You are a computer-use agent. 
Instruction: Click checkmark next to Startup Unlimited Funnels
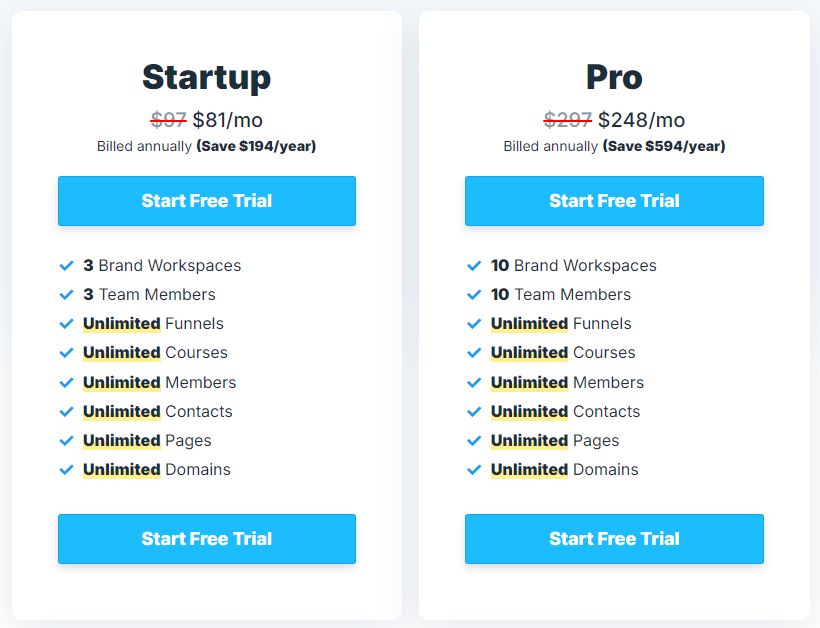(x=66, y=324)
